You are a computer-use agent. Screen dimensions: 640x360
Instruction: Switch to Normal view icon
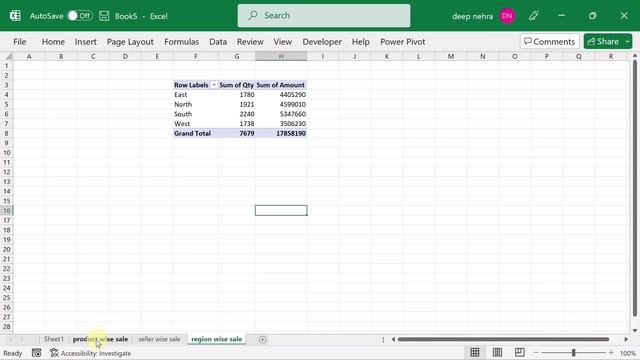point(475,353)
